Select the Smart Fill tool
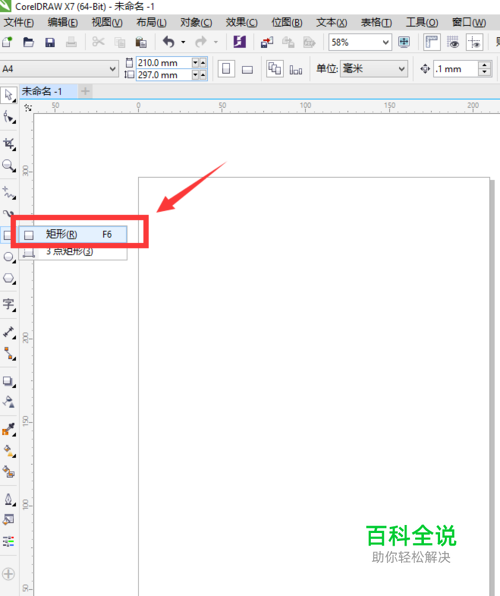The height and width of the screenshot is (596, 500). (9, 472)
